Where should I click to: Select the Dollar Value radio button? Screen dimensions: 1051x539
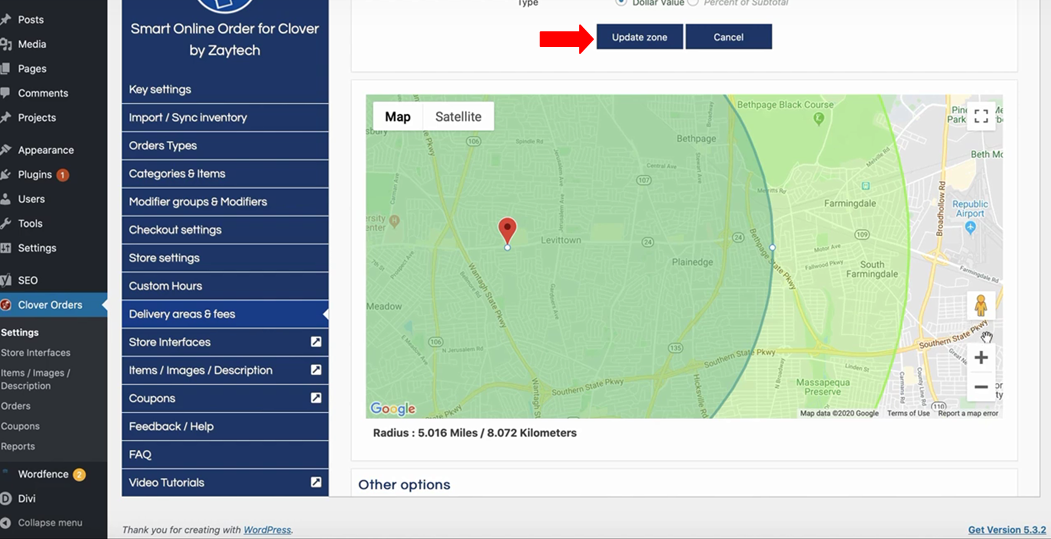tap(621, 2)
